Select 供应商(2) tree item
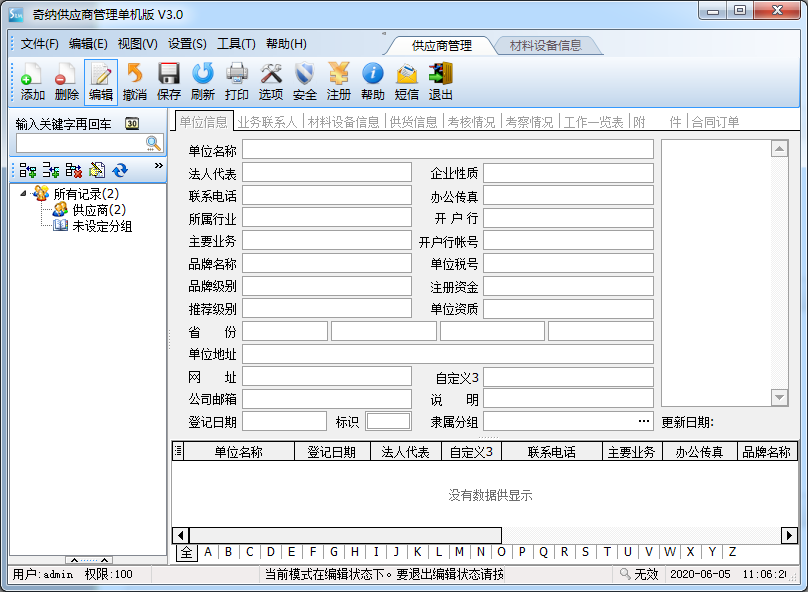808x592 pixels. tap(99, 210)
